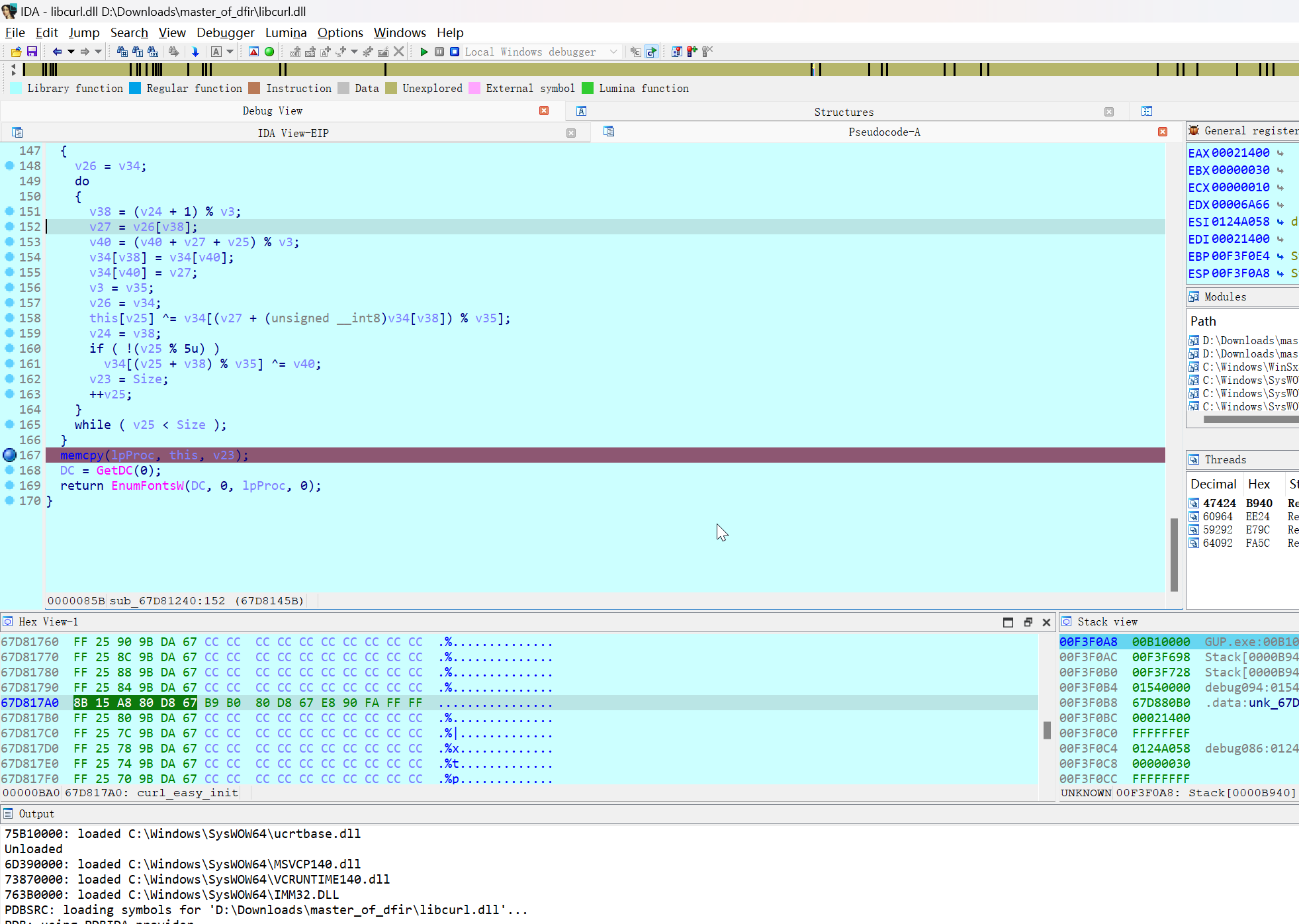Click the float icon of Hex View-1
The image size is (1299, 924).
coord(1028,622)
